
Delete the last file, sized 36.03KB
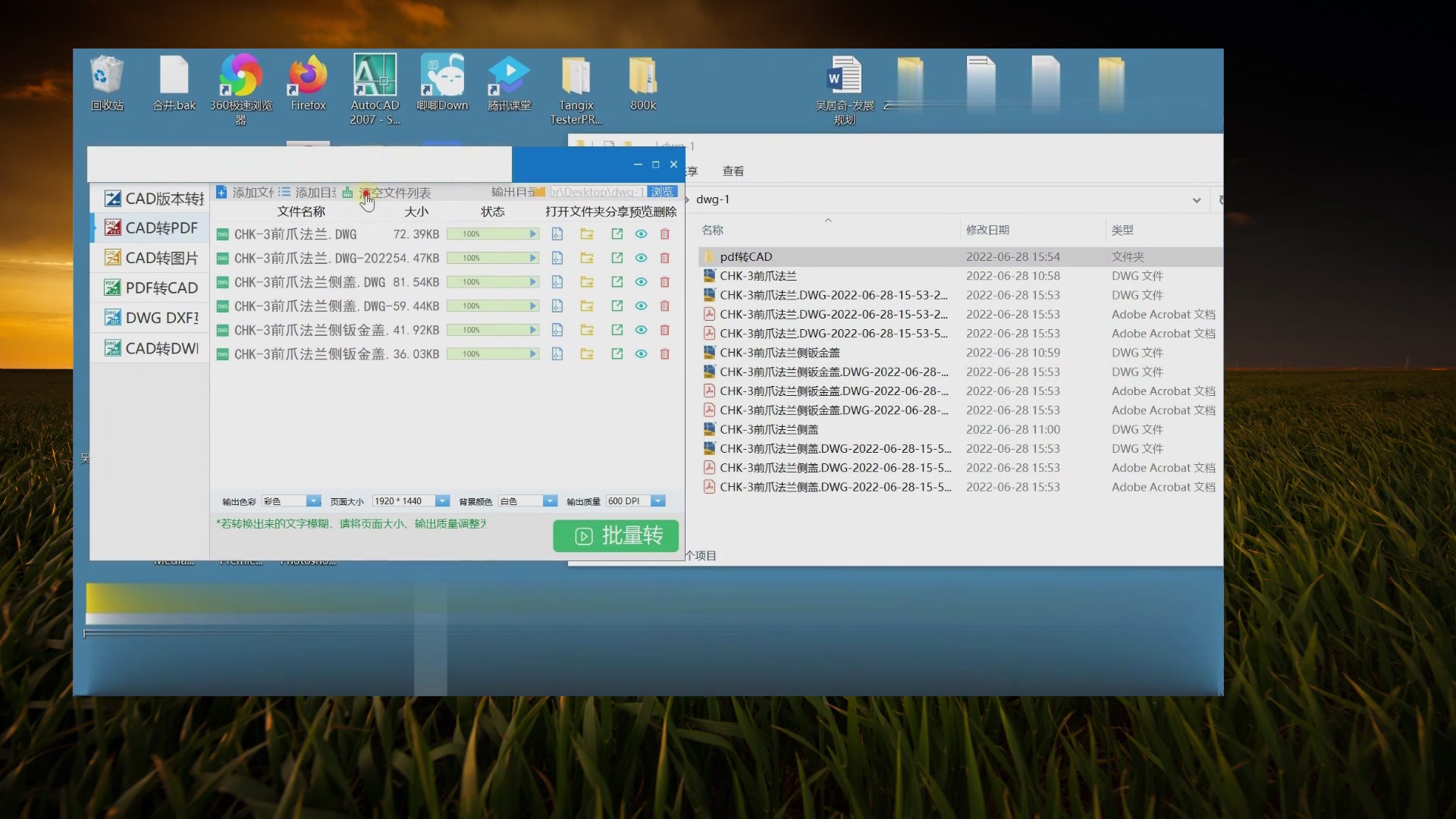[x=665, y=354]
